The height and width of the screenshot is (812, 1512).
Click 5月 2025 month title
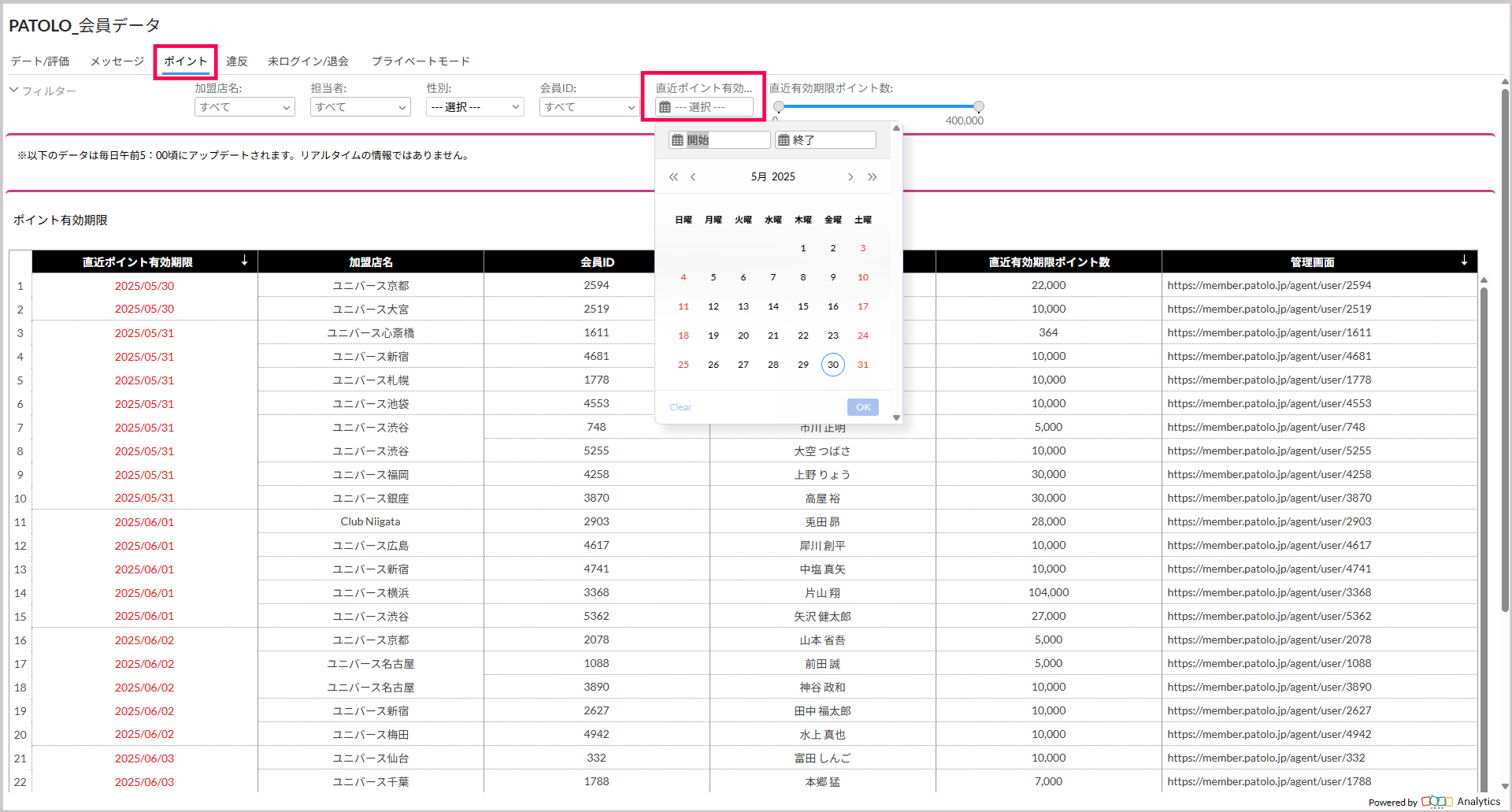773,177
